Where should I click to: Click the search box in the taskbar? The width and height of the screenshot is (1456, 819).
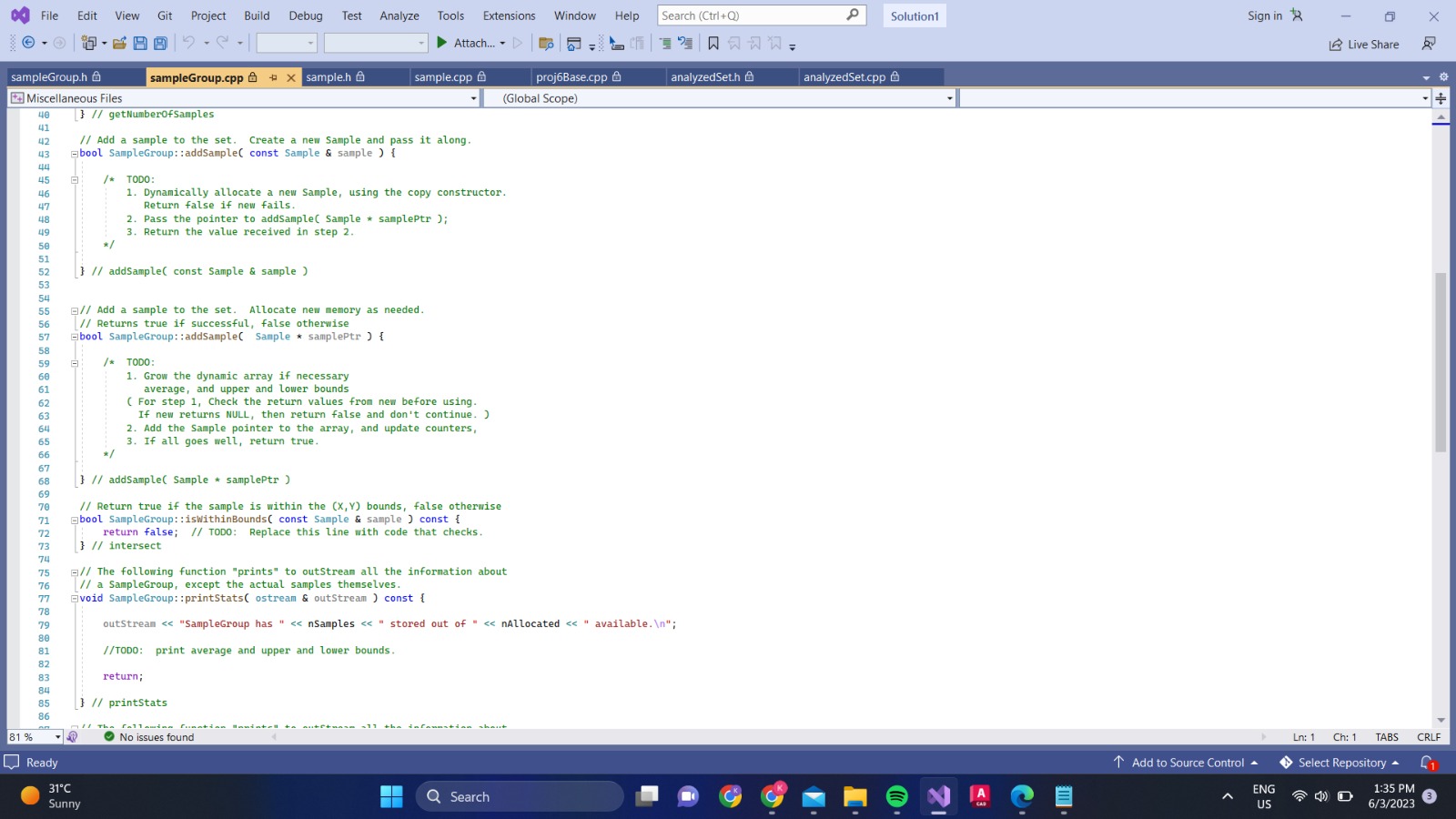click(519, 796)
